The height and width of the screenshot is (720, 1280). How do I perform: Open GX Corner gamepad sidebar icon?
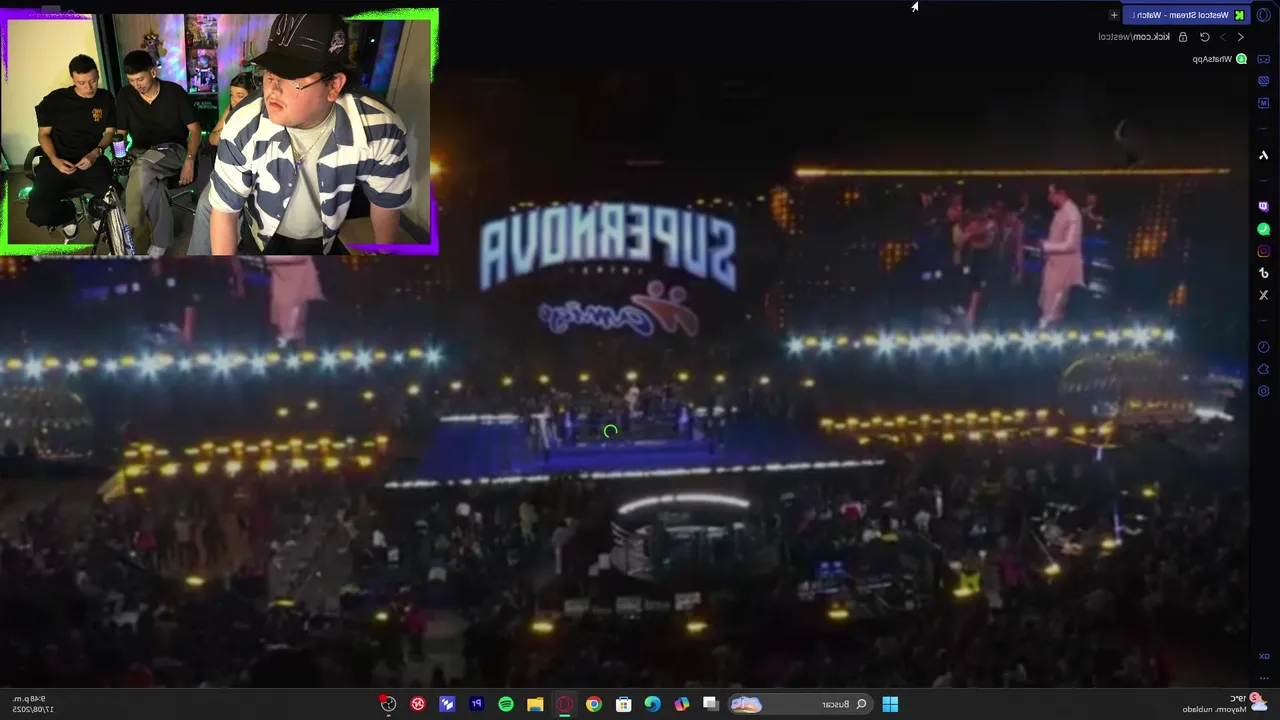click(1263, 59)
